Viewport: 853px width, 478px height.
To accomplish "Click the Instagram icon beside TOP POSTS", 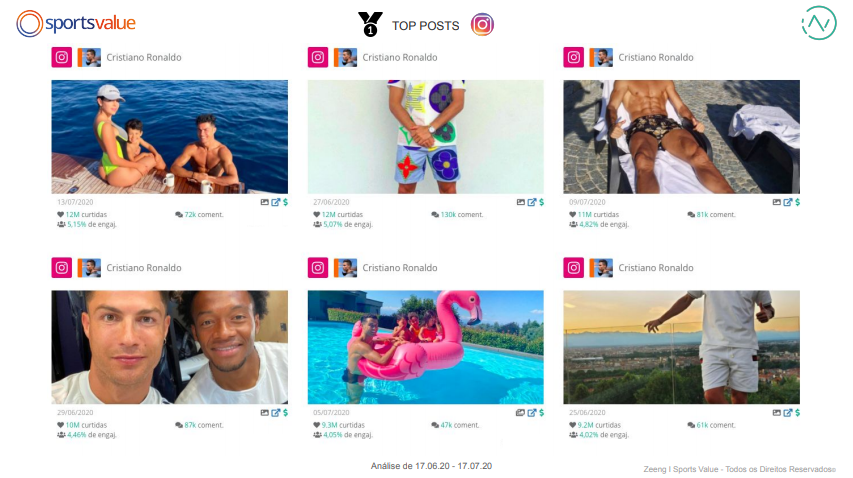I will coord(483,25).
